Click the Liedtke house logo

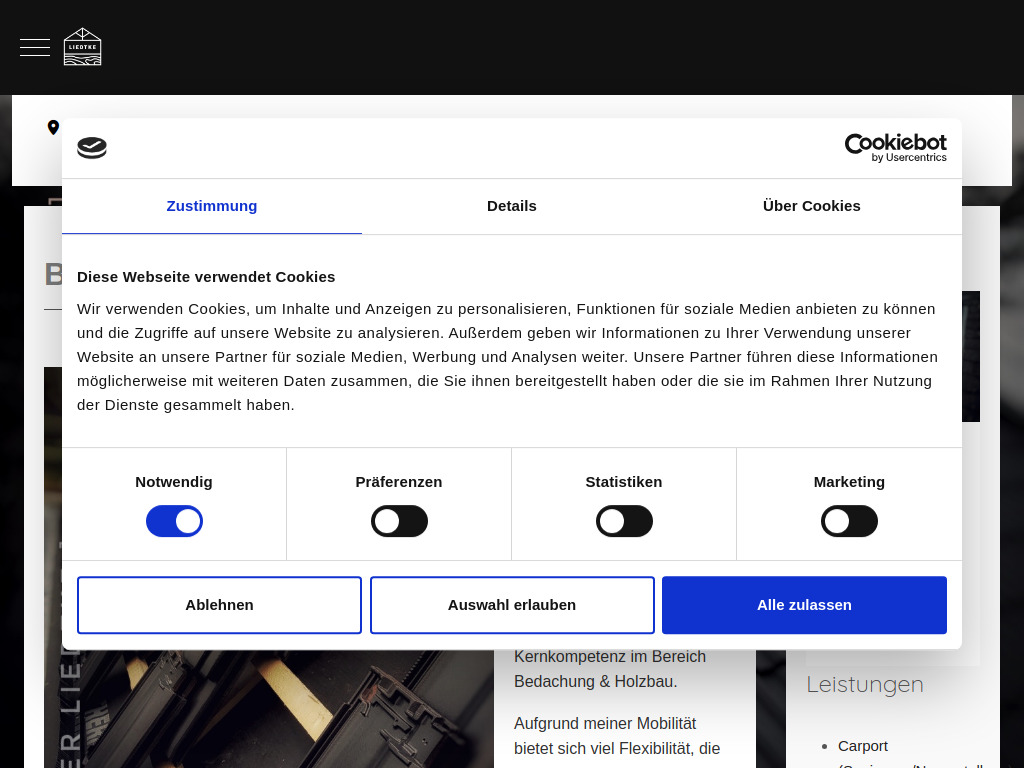coord(82,46)
